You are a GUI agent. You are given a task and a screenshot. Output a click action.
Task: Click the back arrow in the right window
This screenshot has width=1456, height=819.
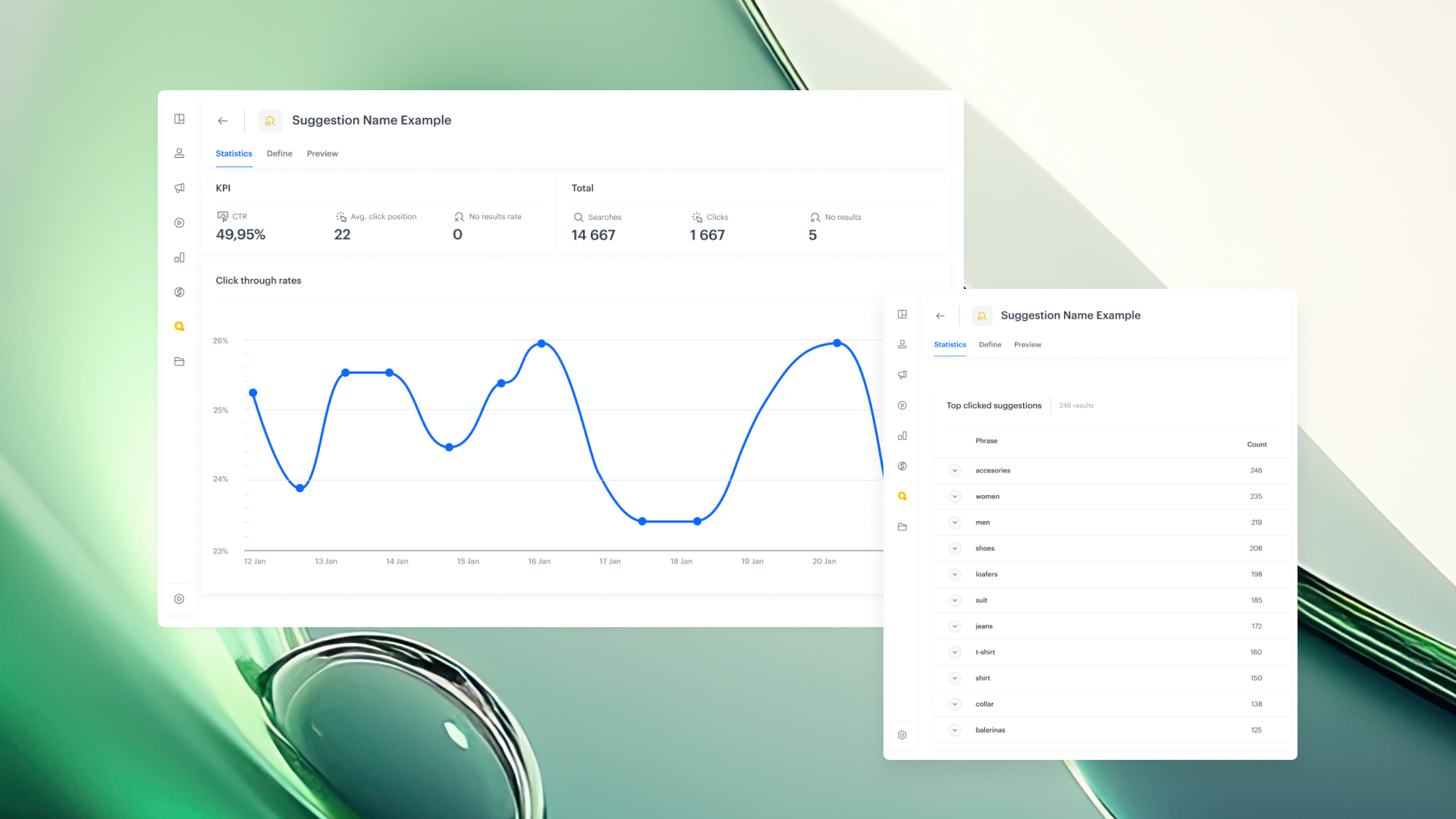[940, 316]
